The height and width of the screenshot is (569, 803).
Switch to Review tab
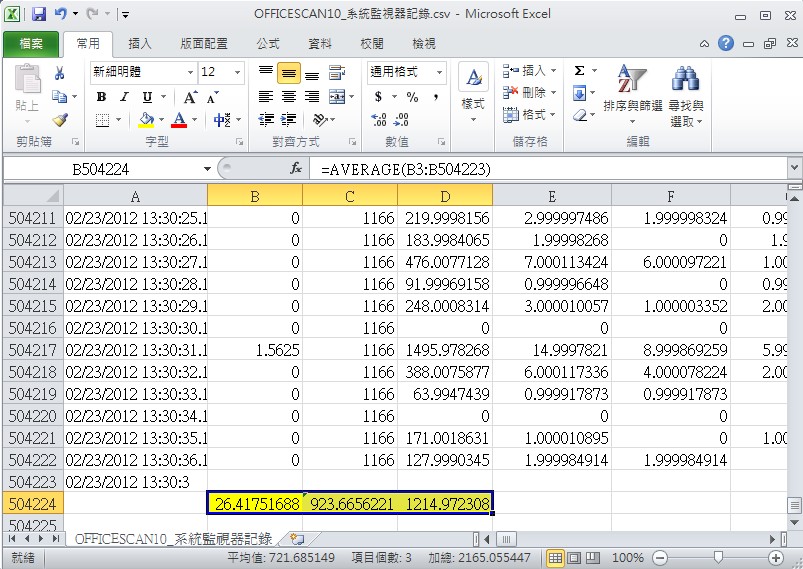(372, 44)
